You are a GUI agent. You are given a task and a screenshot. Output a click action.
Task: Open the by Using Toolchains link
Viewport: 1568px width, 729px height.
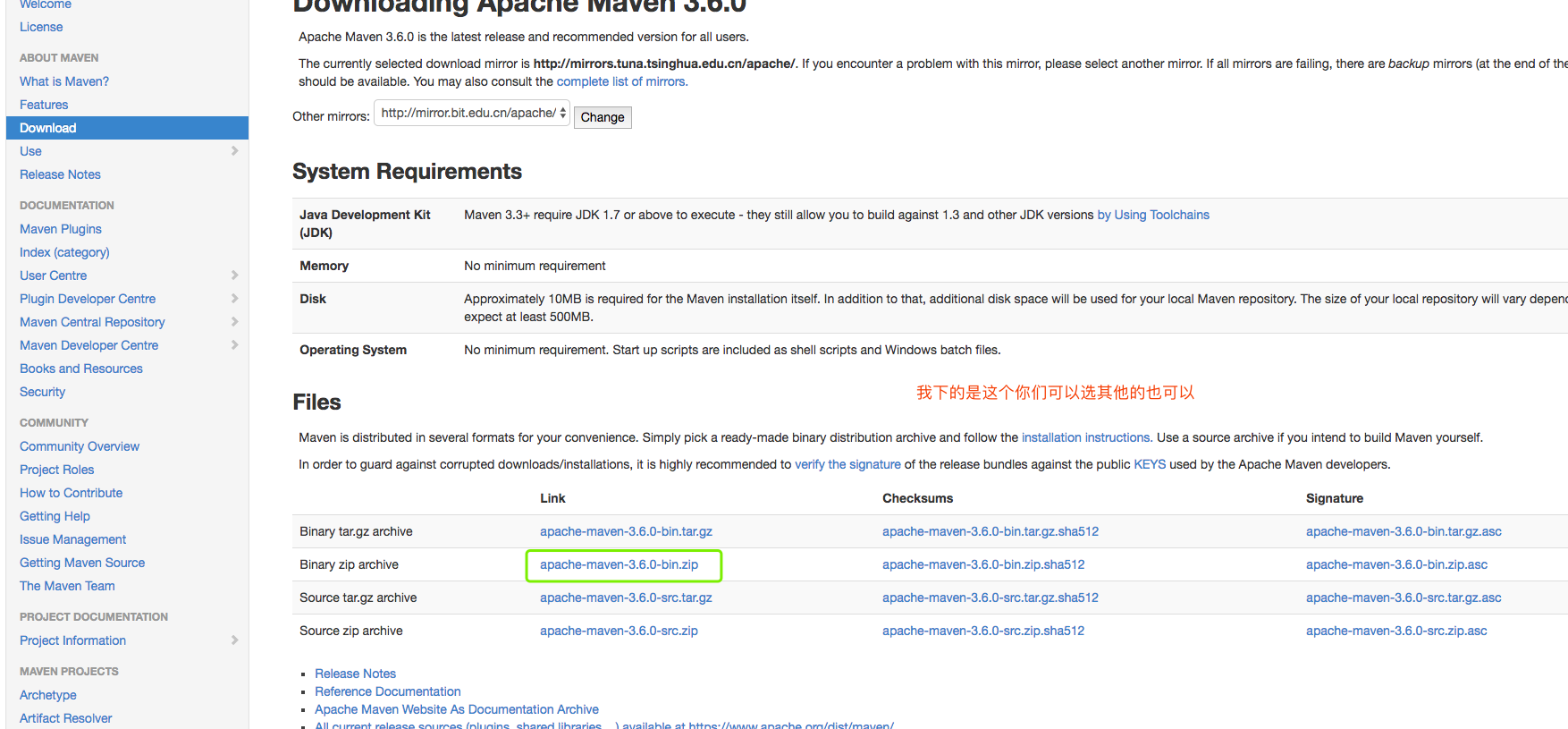click(1153, 215)
